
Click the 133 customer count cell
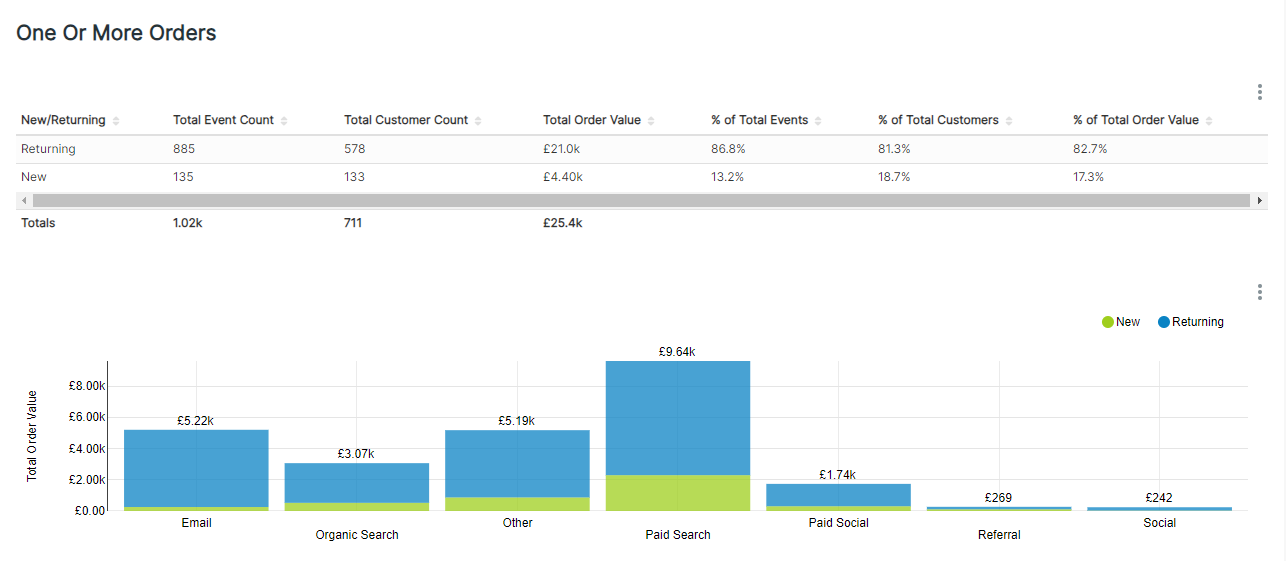tap(355, 177)
